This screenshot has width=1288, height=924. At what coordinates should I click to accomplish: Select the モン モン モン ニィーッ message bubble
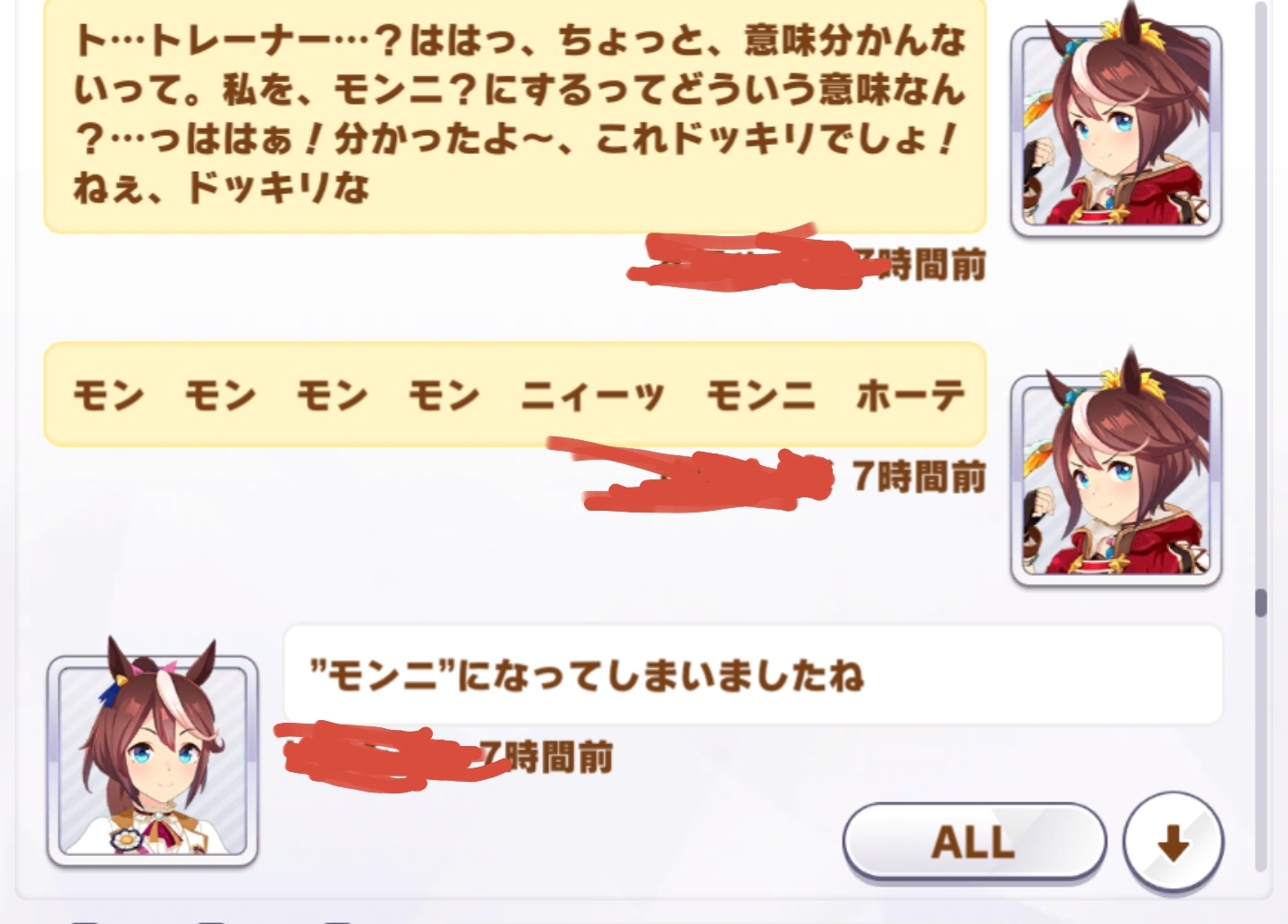pyautogui.click(x=515, y=394)
